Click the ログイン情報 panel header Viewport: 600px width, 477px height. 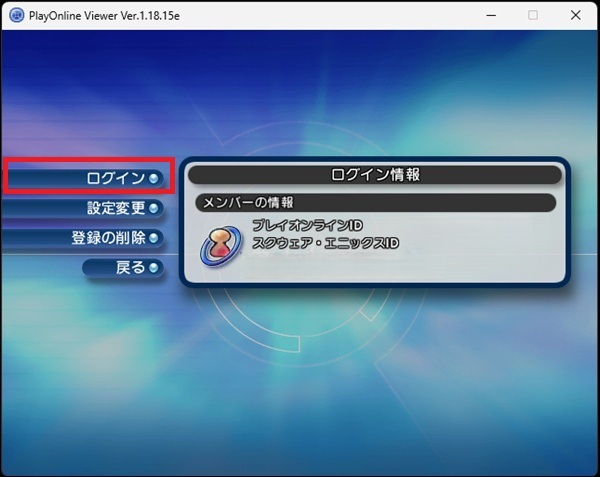coord(375,175)
